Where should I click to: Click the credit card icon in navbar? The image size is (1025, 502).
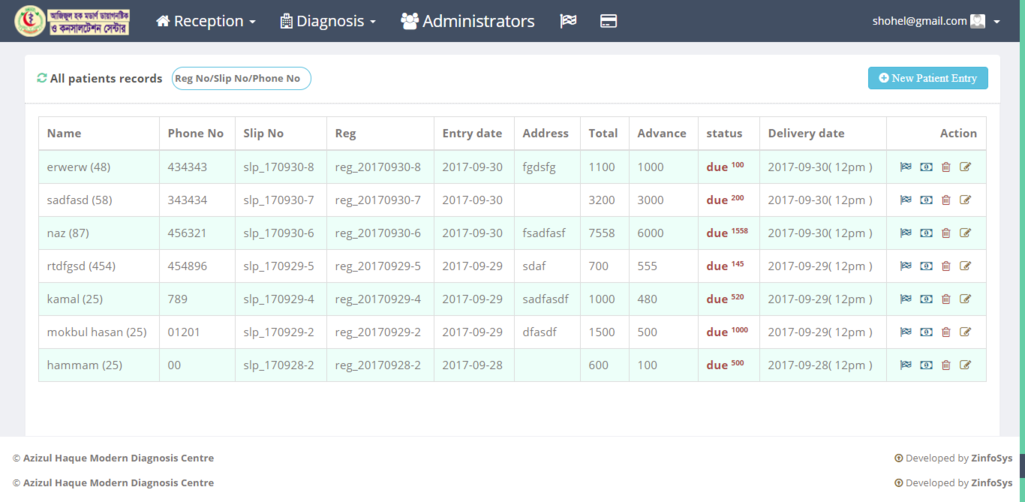608,21
